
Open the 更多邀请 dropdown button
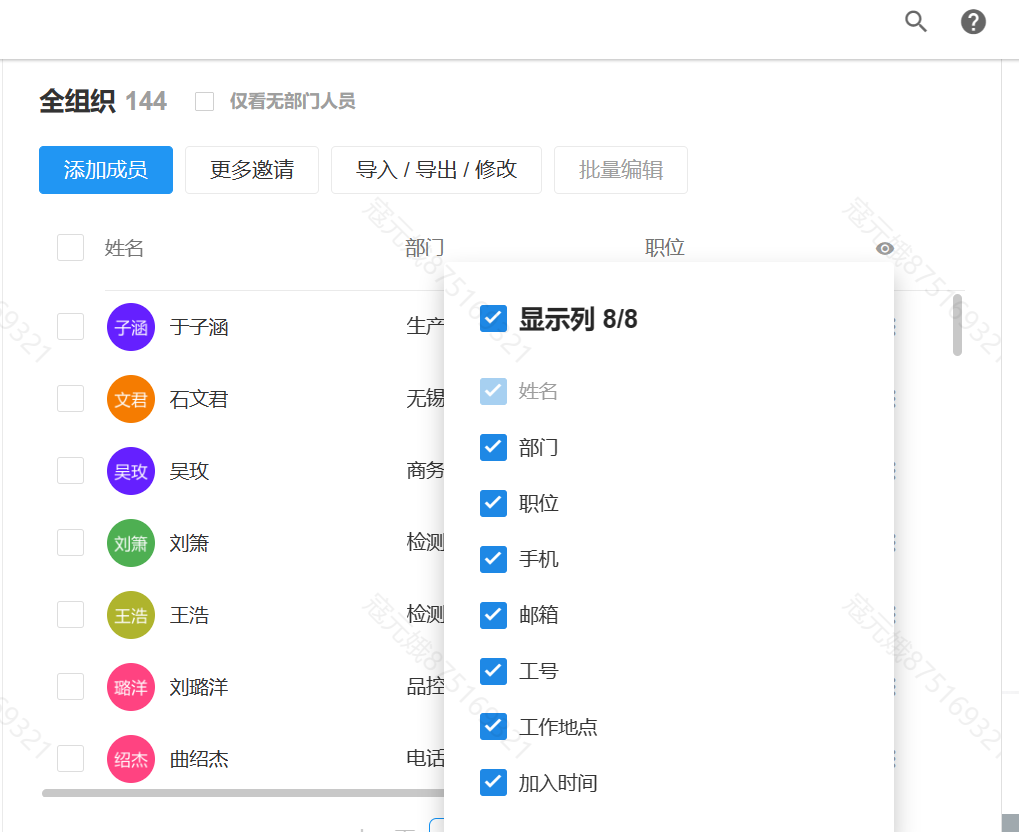tap(252, 170)
